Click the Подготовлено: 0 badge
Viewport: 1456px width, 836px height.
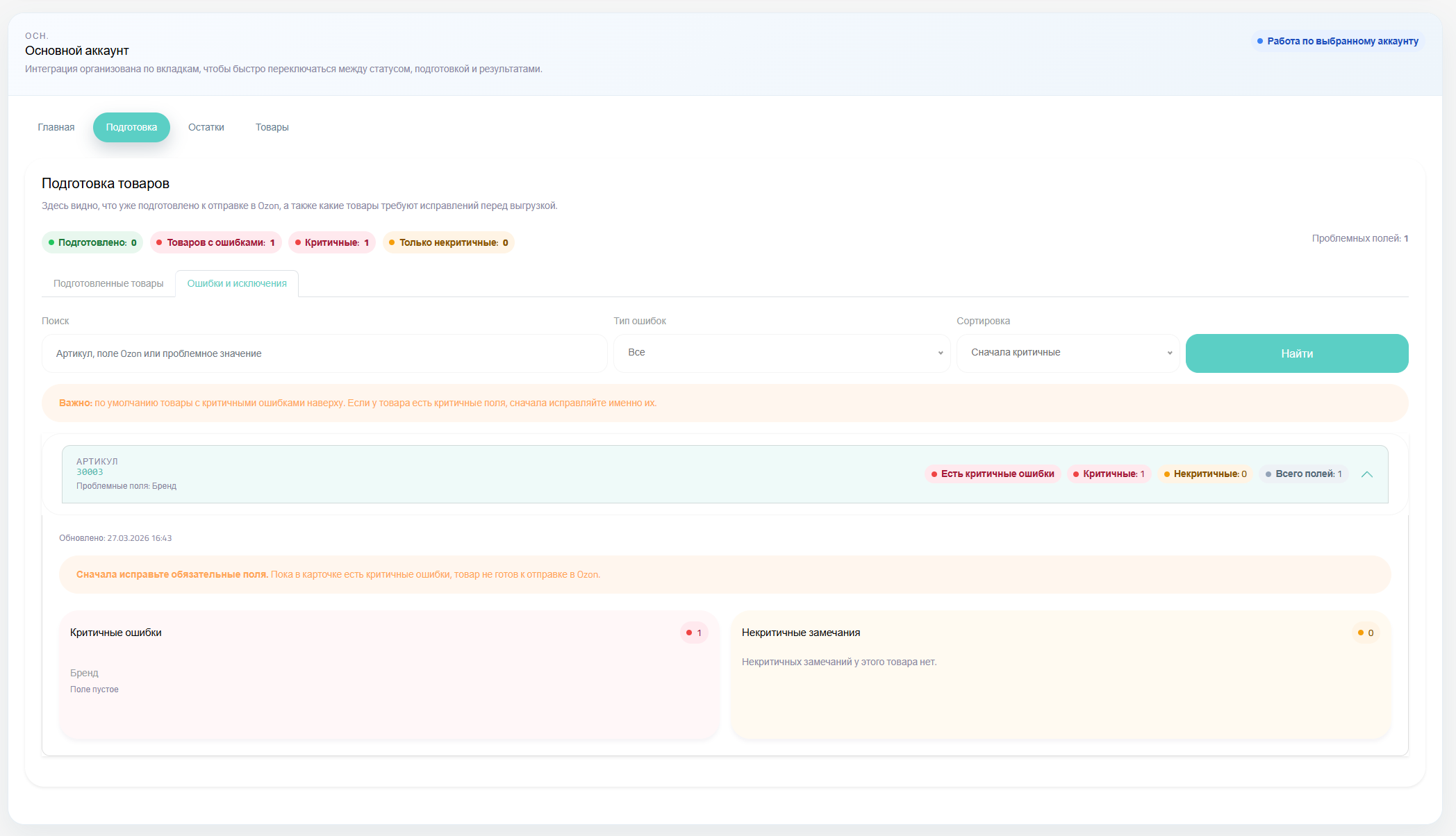coord(92,242)
